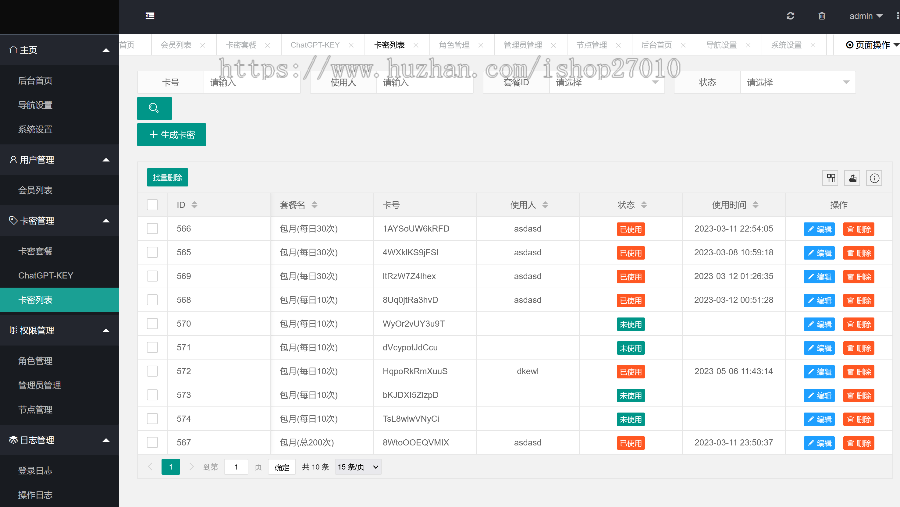Go to next page arrow in pagination
The height and width of the screenshot is (507, 900).
pyautogui.click(x=192, y=467)
